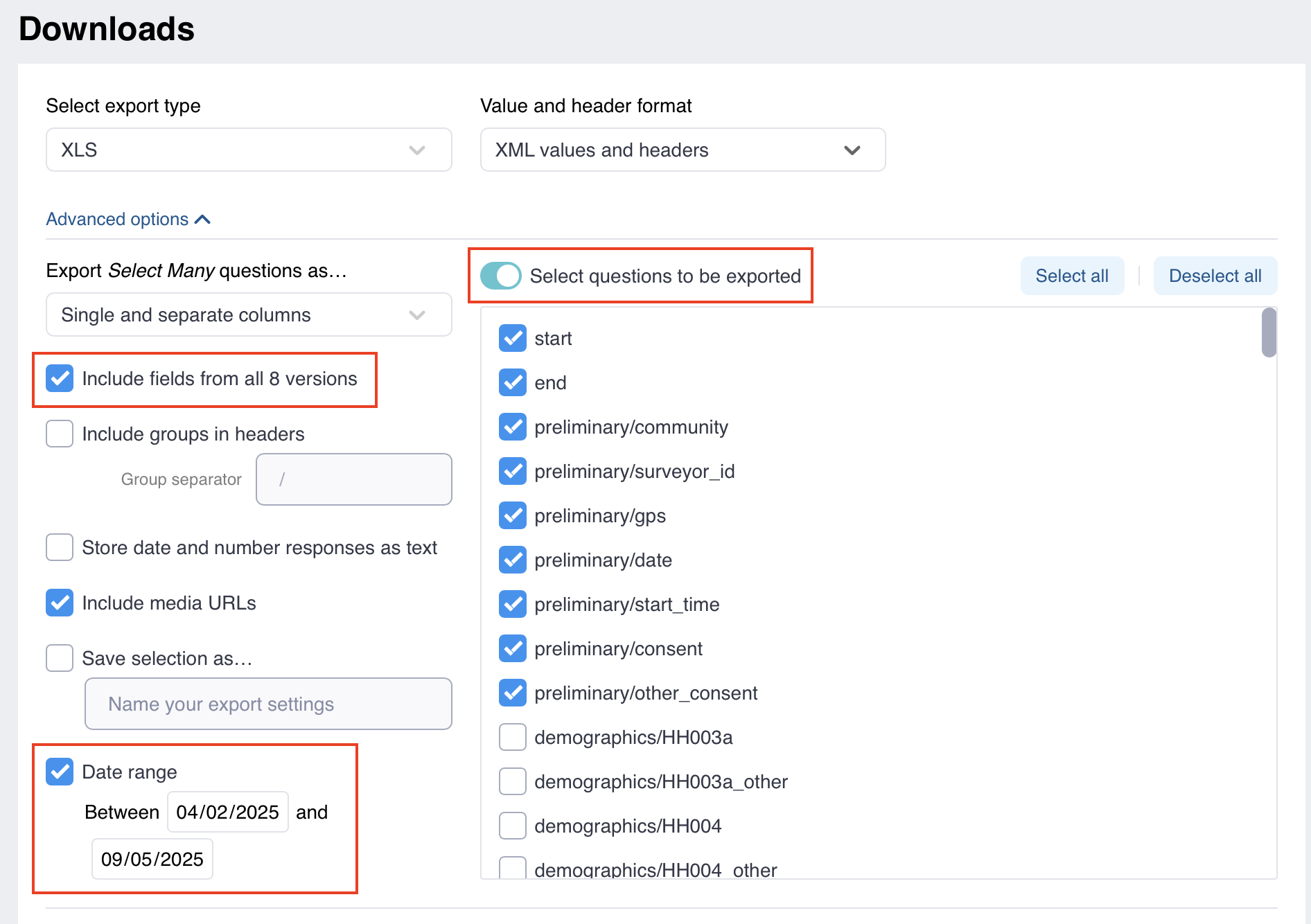Uncheck the preliminary/gps question
The width and height of the screenshot is (1311, 924).
coord(512,515)
